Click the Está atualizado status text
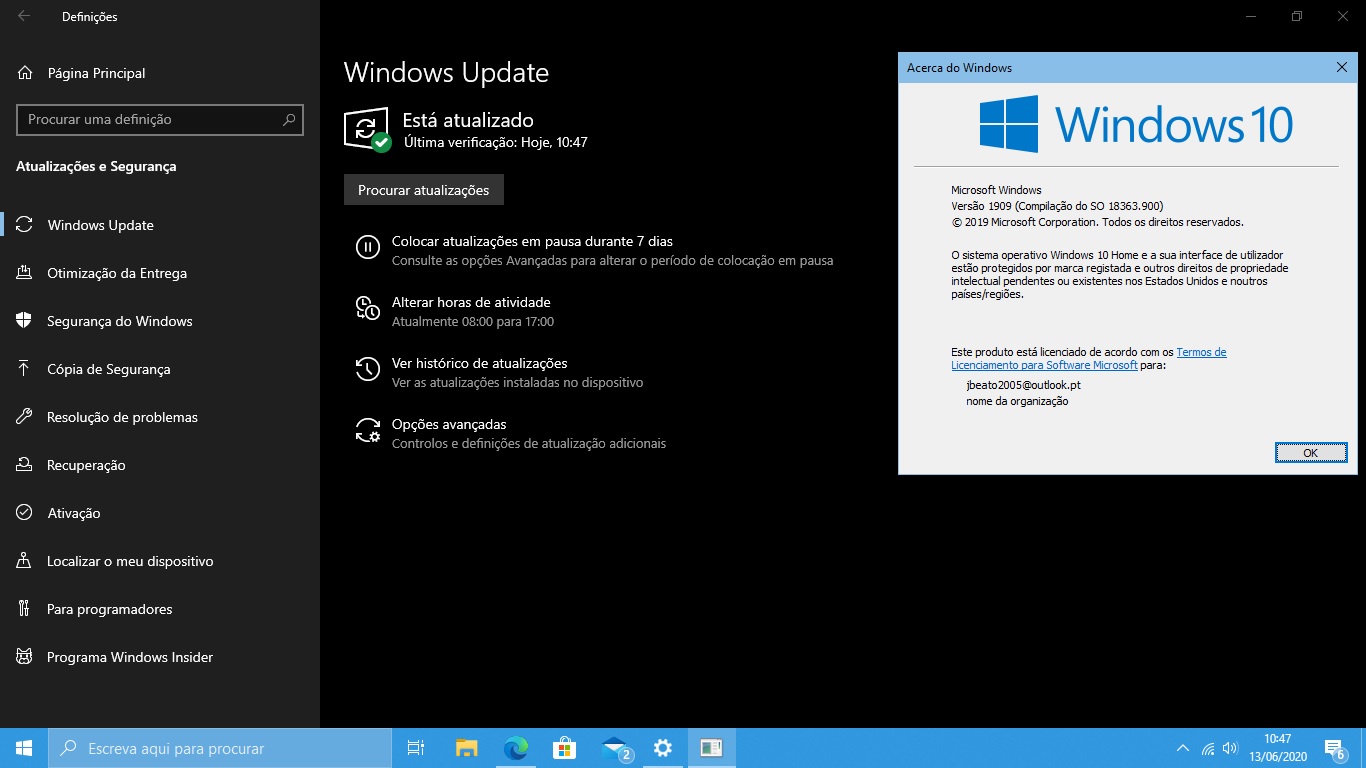 468,120
